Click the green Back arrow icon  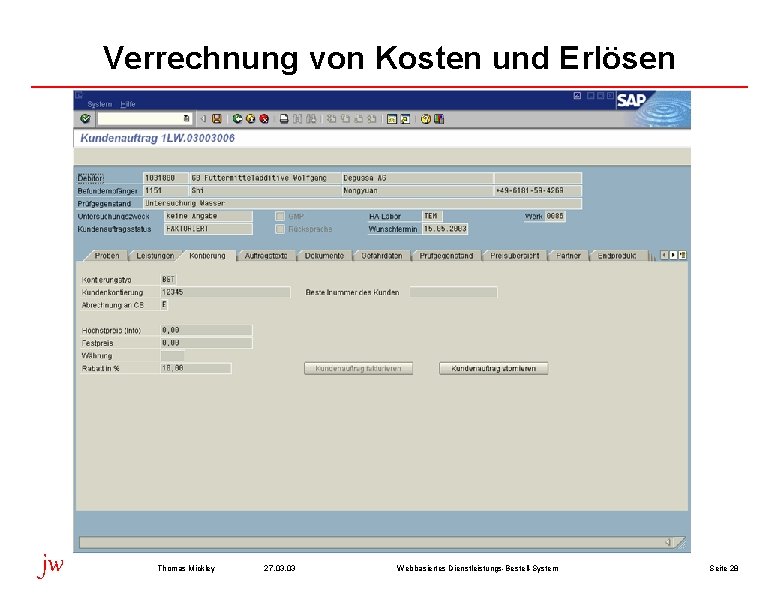(237, 119)
